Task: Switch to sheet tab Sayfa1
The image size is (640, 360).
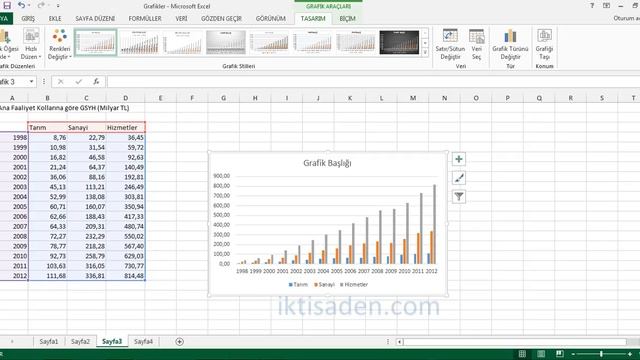Action: [49, 342]
